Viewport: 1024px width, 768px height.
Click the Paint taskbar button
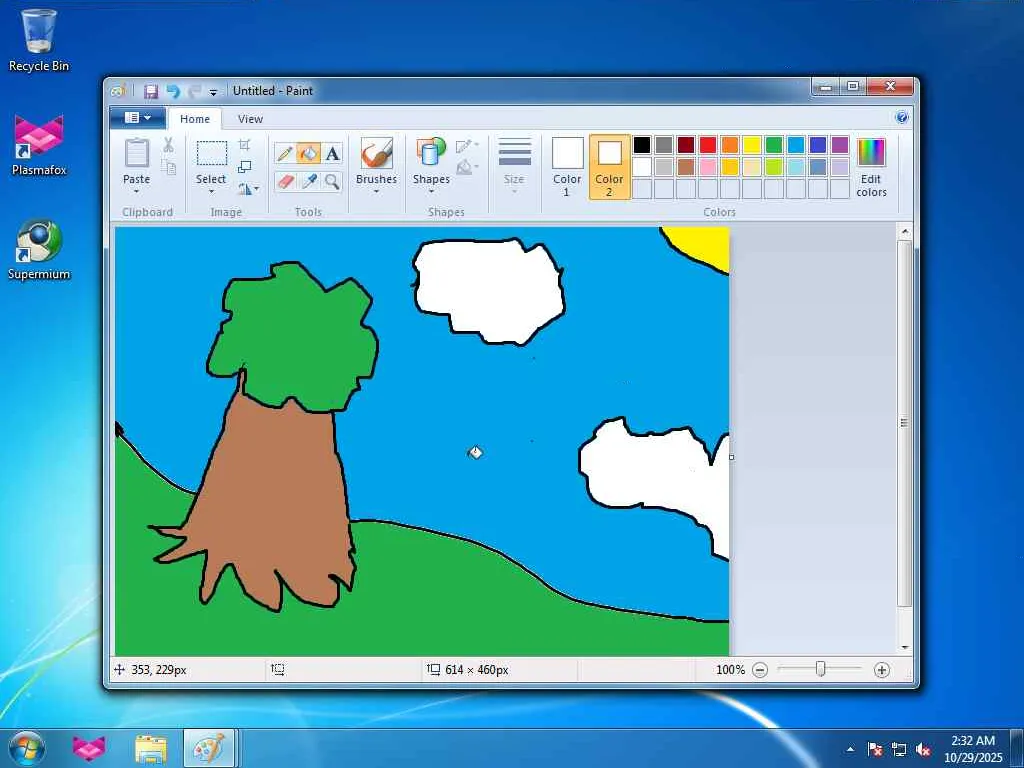209,748
